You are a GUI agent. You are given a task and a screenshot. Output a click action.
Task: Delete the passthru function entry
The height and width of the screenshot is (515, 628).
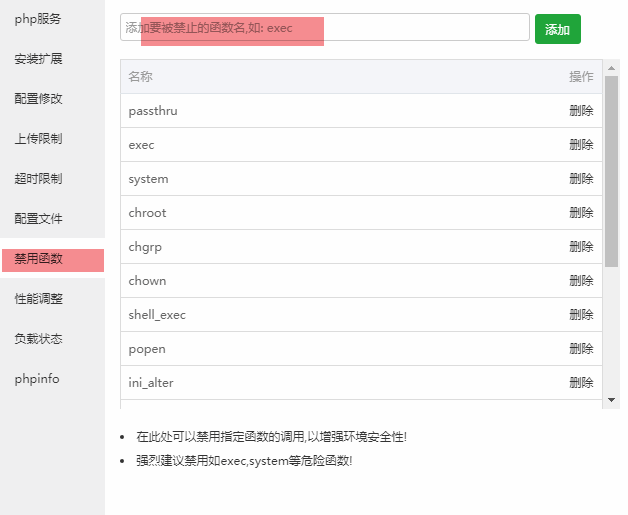click(581, 111)
